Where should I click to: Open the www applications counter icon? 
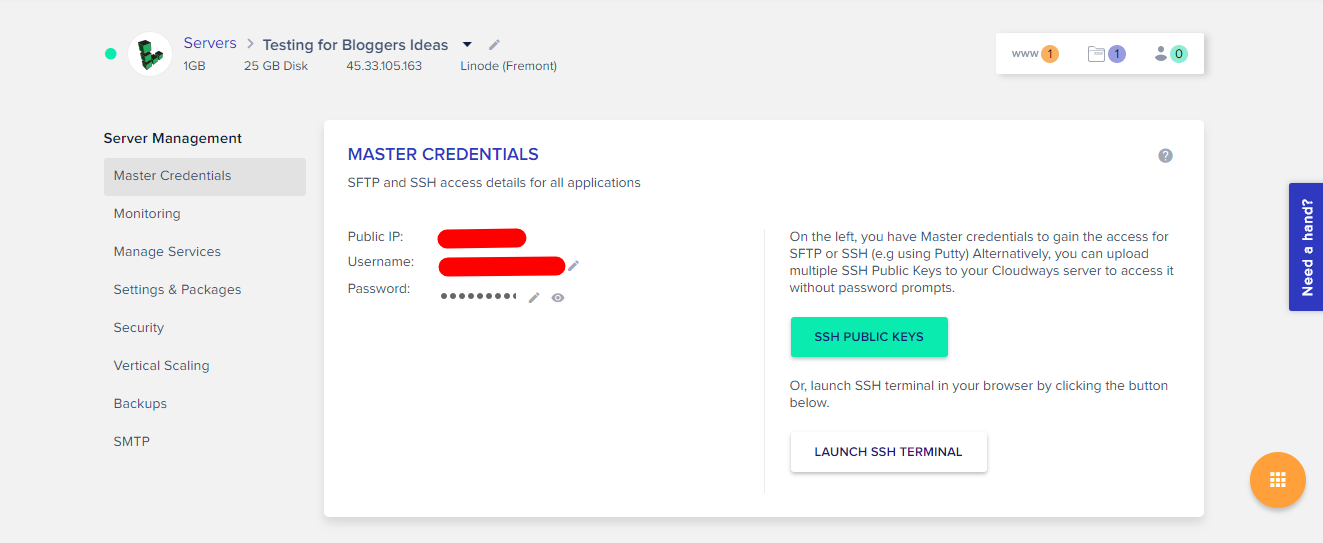(x=1035, y=54)
